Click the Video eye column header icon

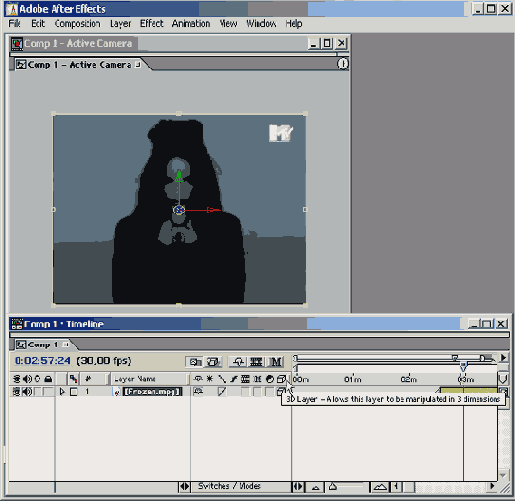pyautogui.click(x=16, y=379)
